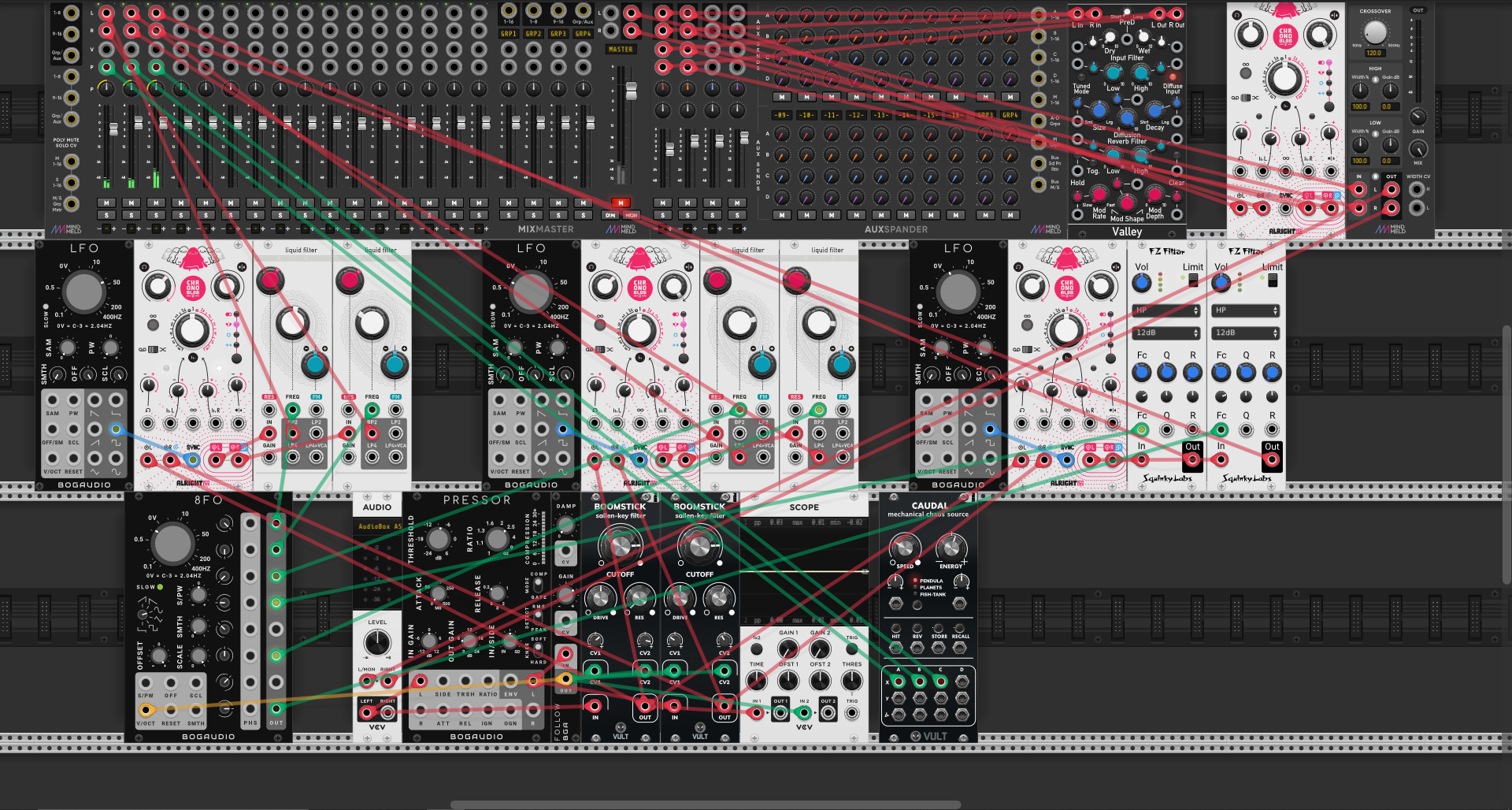The image size is (1512, 810).
Task: Mute track 1 on MixMaster
Action: [106, 202]
